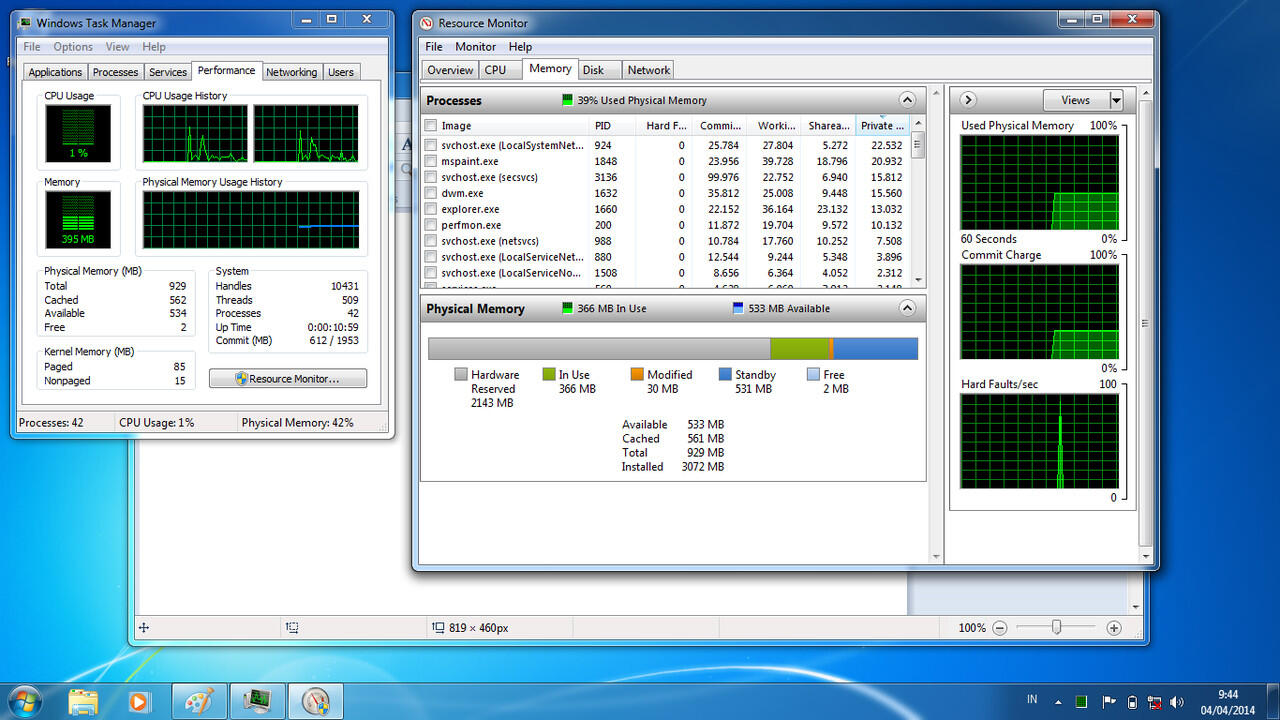Click Paint zoom in plus button
1280x720 pixels.
[1114, 628]
